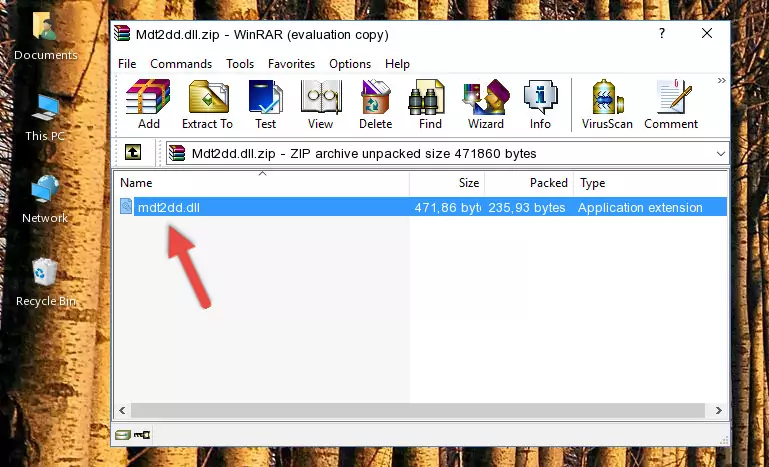
Task: Select the mdt2dd.dll file name
Action: (169, 208)
